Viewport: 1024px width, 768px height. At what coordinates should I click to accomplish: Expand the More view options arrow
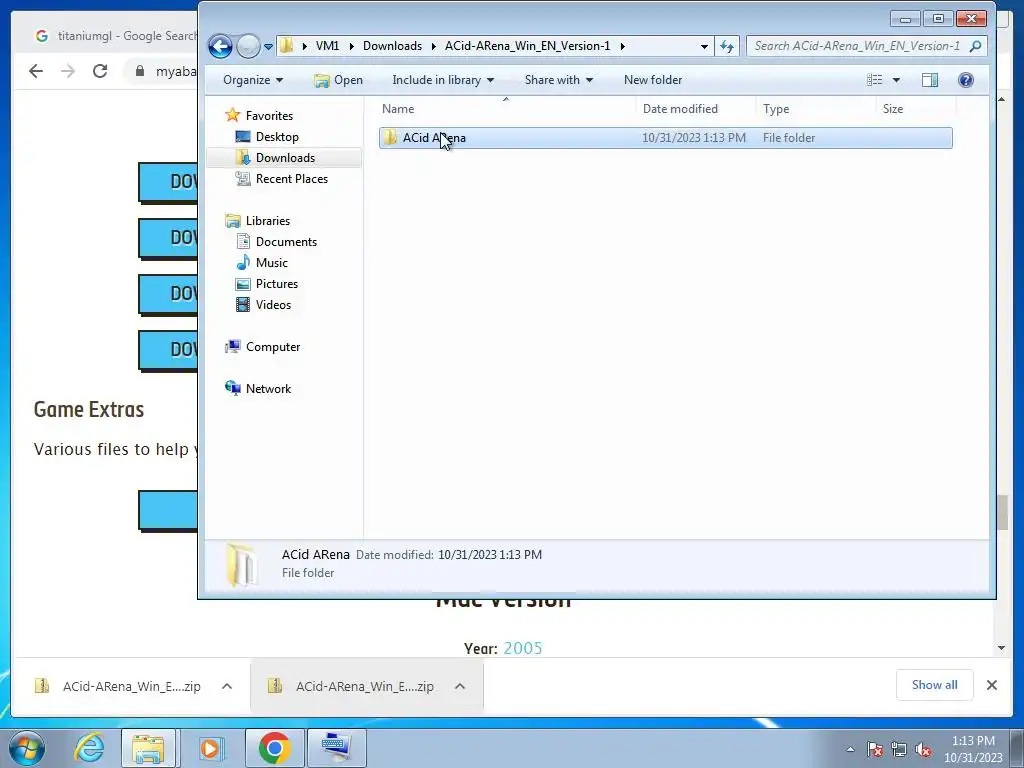[896, 80]
